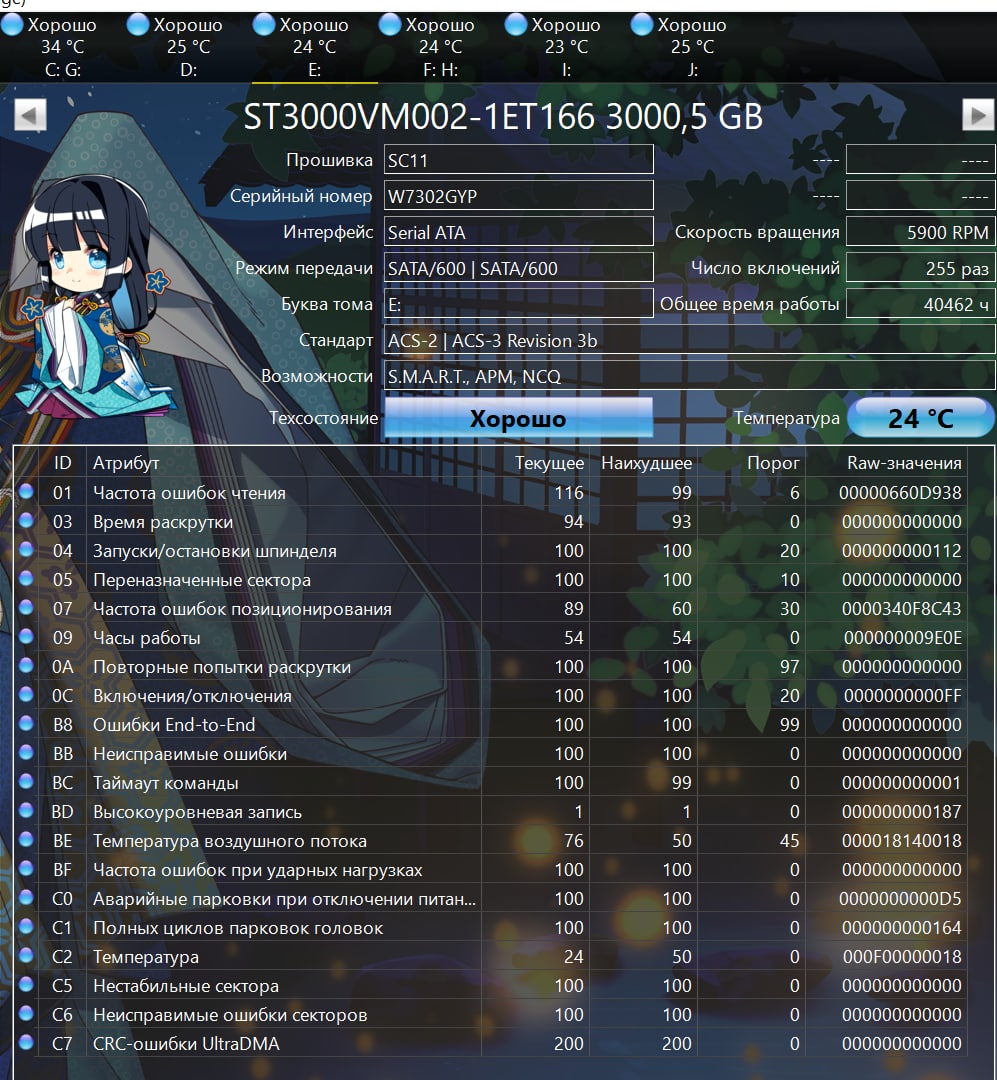
Task: Click status icon for Нестабильные сектора
Action: coord(26,984)
